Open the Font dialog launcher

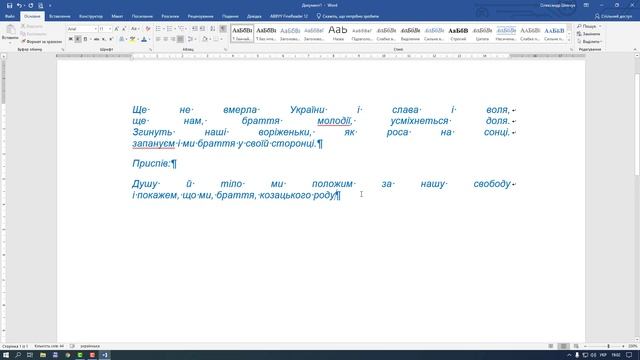pyautogui.click(x=151, y=49)
